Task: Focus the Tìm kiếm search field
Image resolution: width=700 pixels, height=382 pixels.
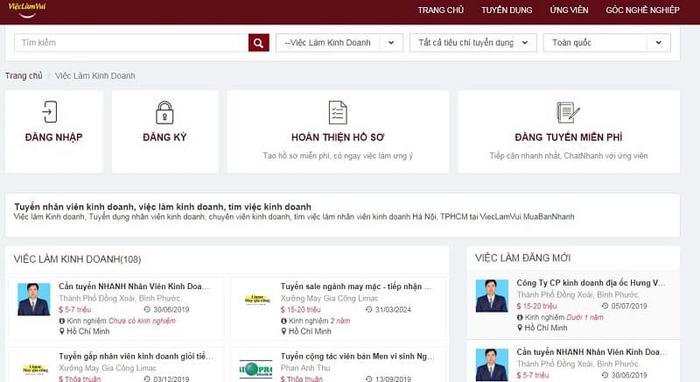Action: coord(131,43)
